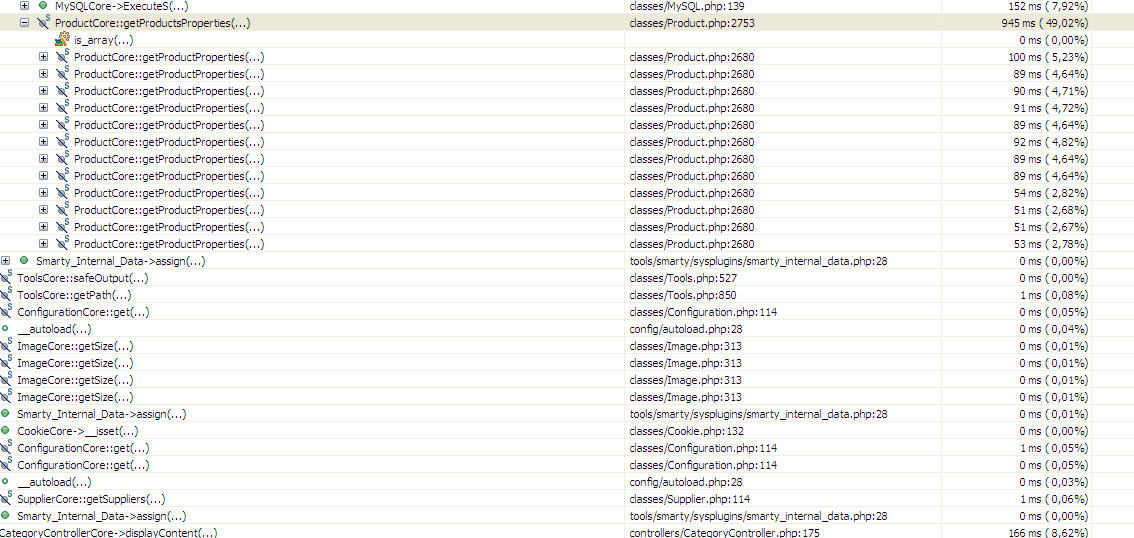
Task: Click the ToolsCore::getPath static method icon
Action: coord(7,294)
